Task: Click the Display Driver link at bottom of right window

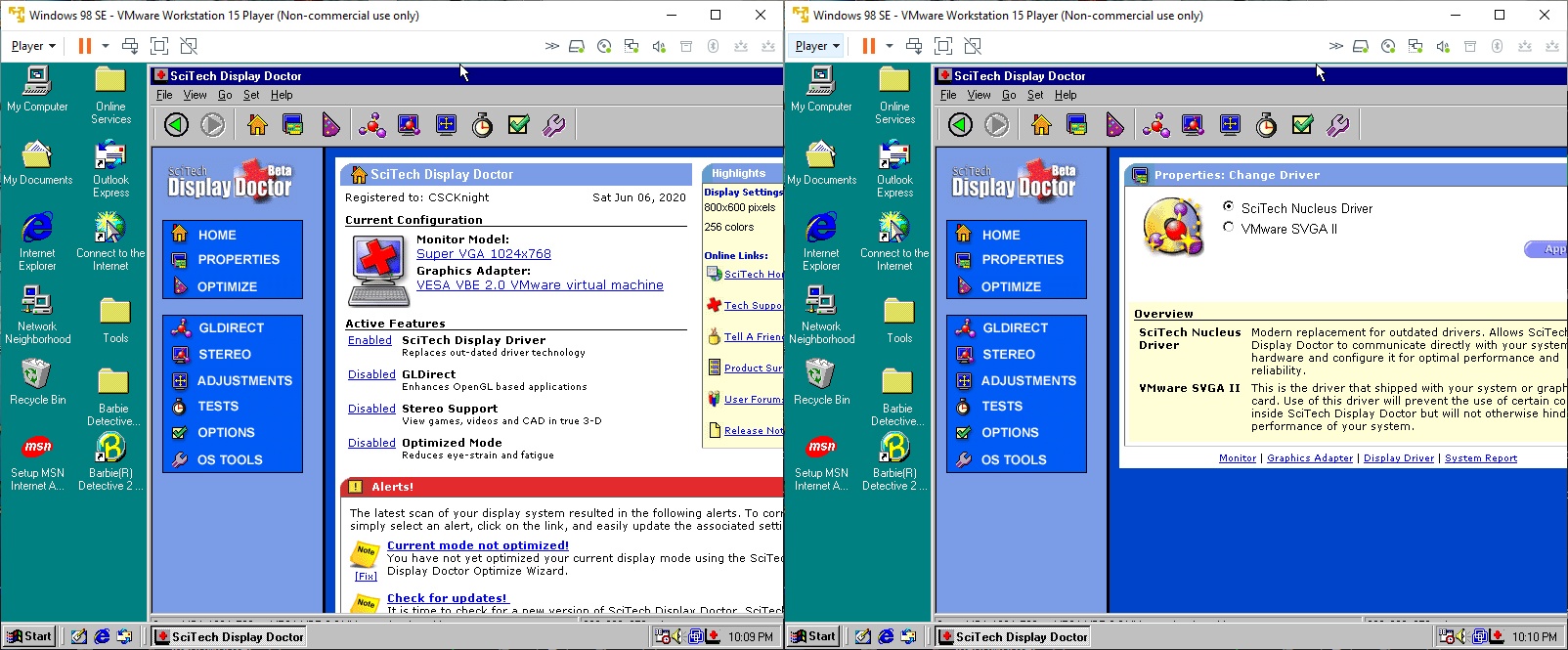Action: click(1399, 458)
